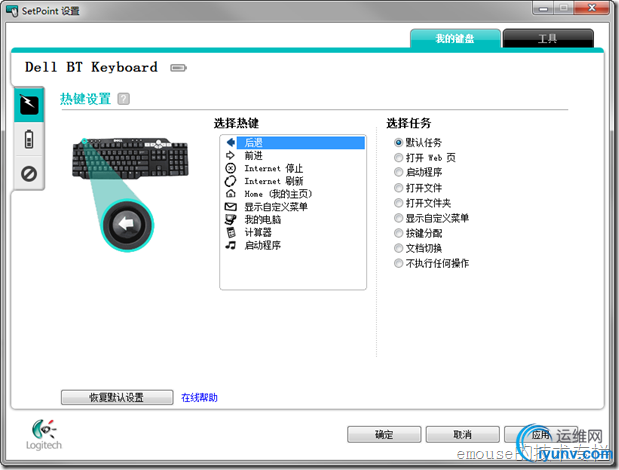Screen dimensions: 619x470
Task: Select the 显示自定义菜单 radio button
Action: pyautogui.click(x=398, y=218)
